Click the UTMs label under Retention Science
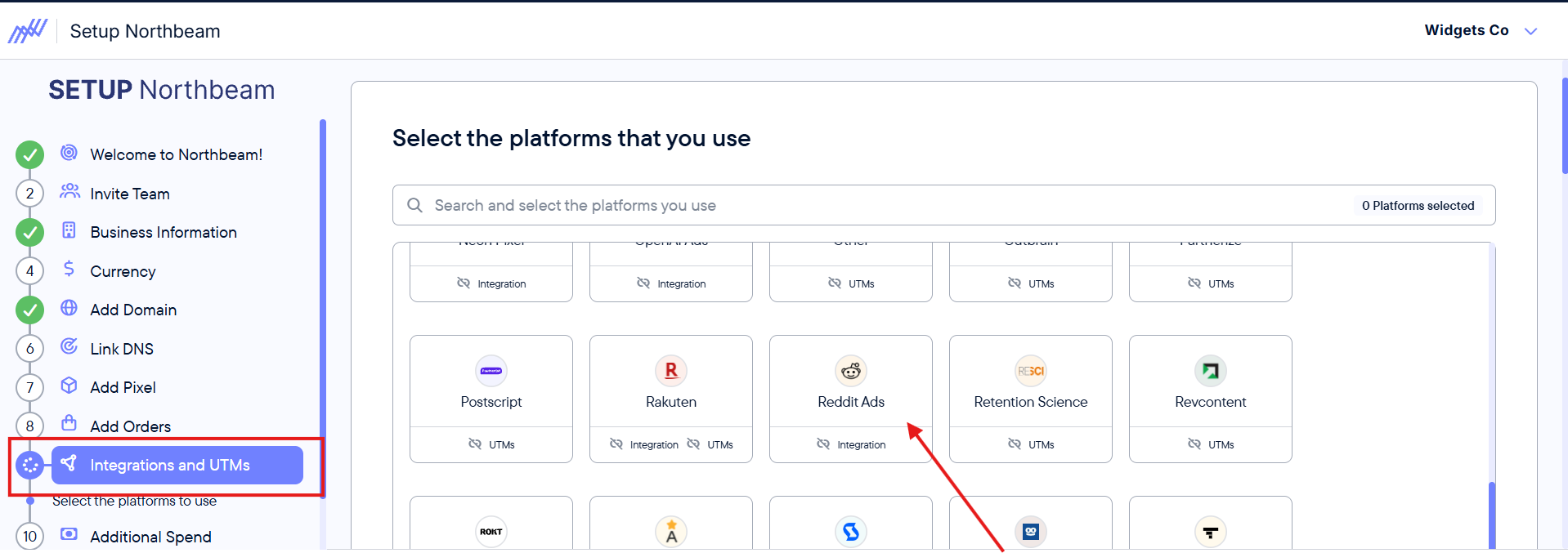 1042,445
